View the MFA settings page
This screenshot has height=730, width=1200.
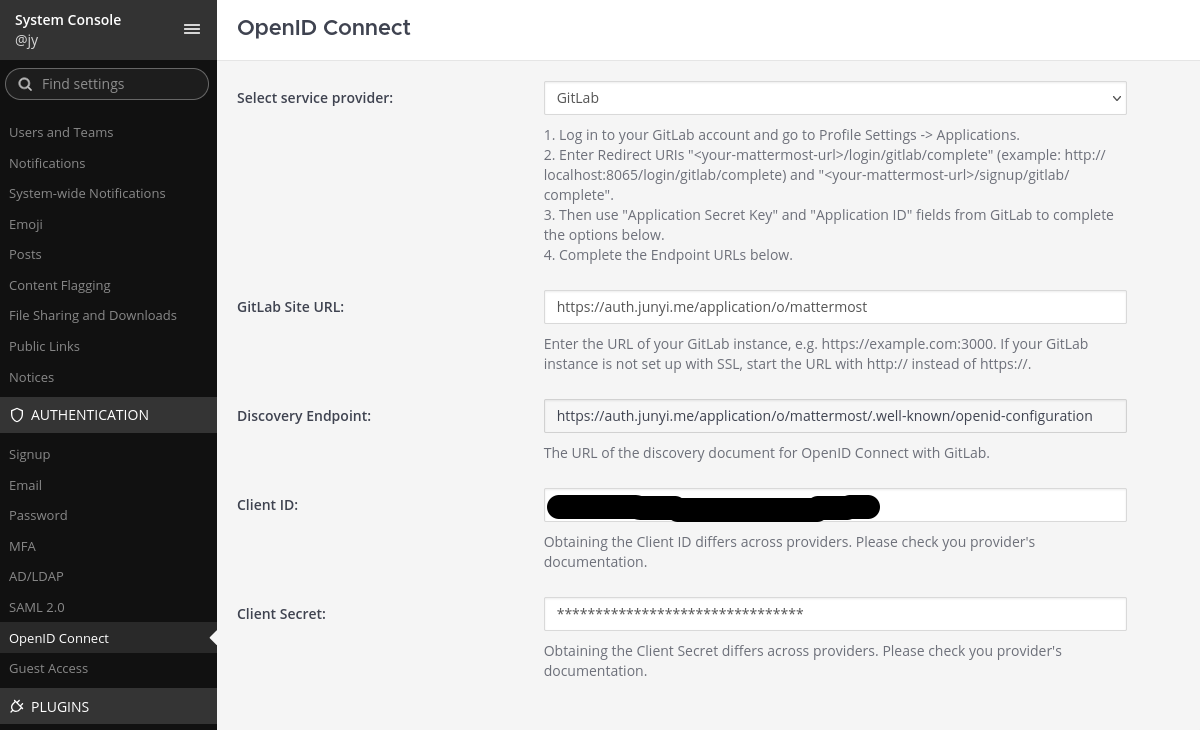pyautogui.click(x=22, y=546)
